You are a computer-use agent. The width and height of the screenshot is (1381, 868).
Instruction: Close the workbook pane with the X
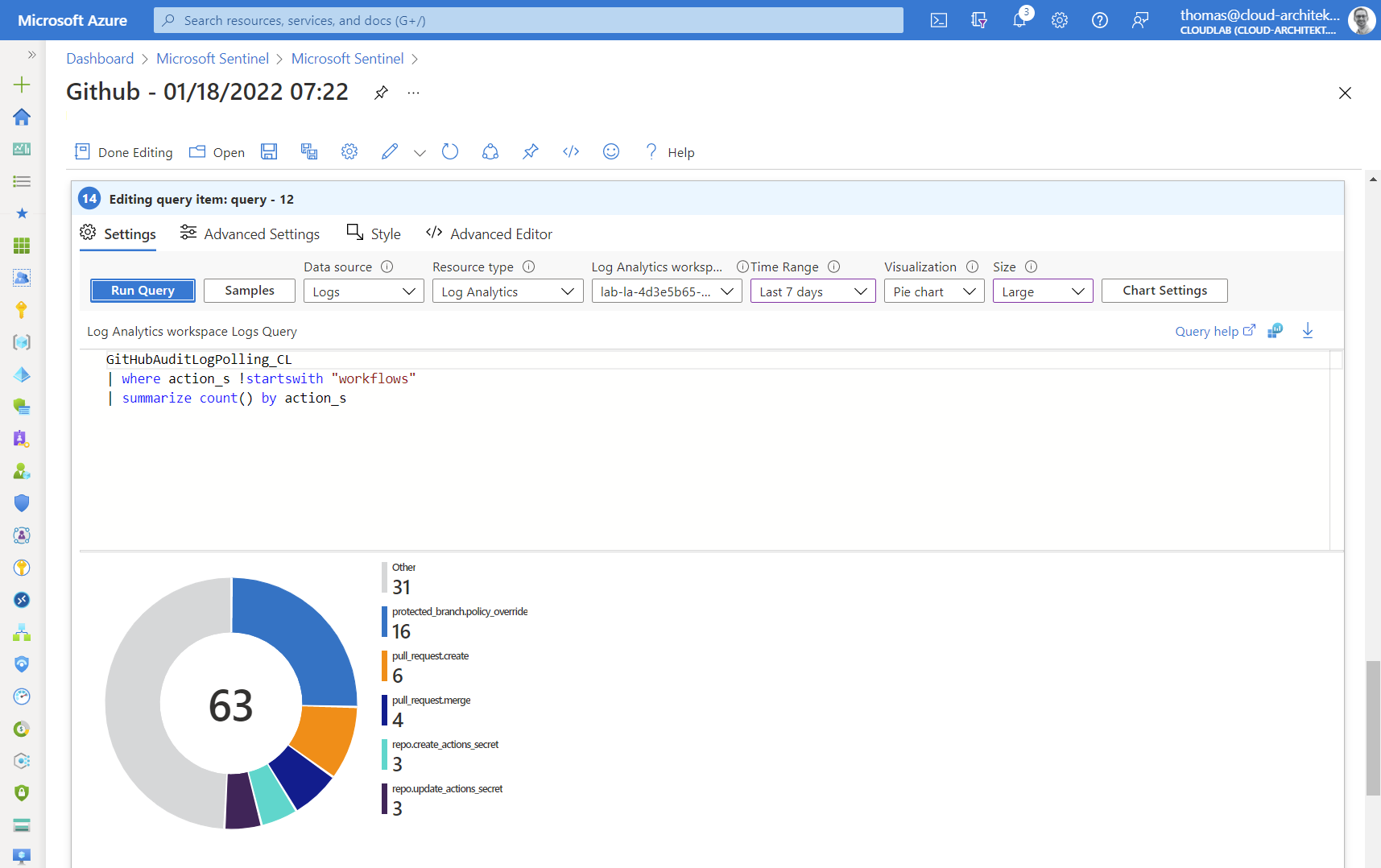(1345, 93)
